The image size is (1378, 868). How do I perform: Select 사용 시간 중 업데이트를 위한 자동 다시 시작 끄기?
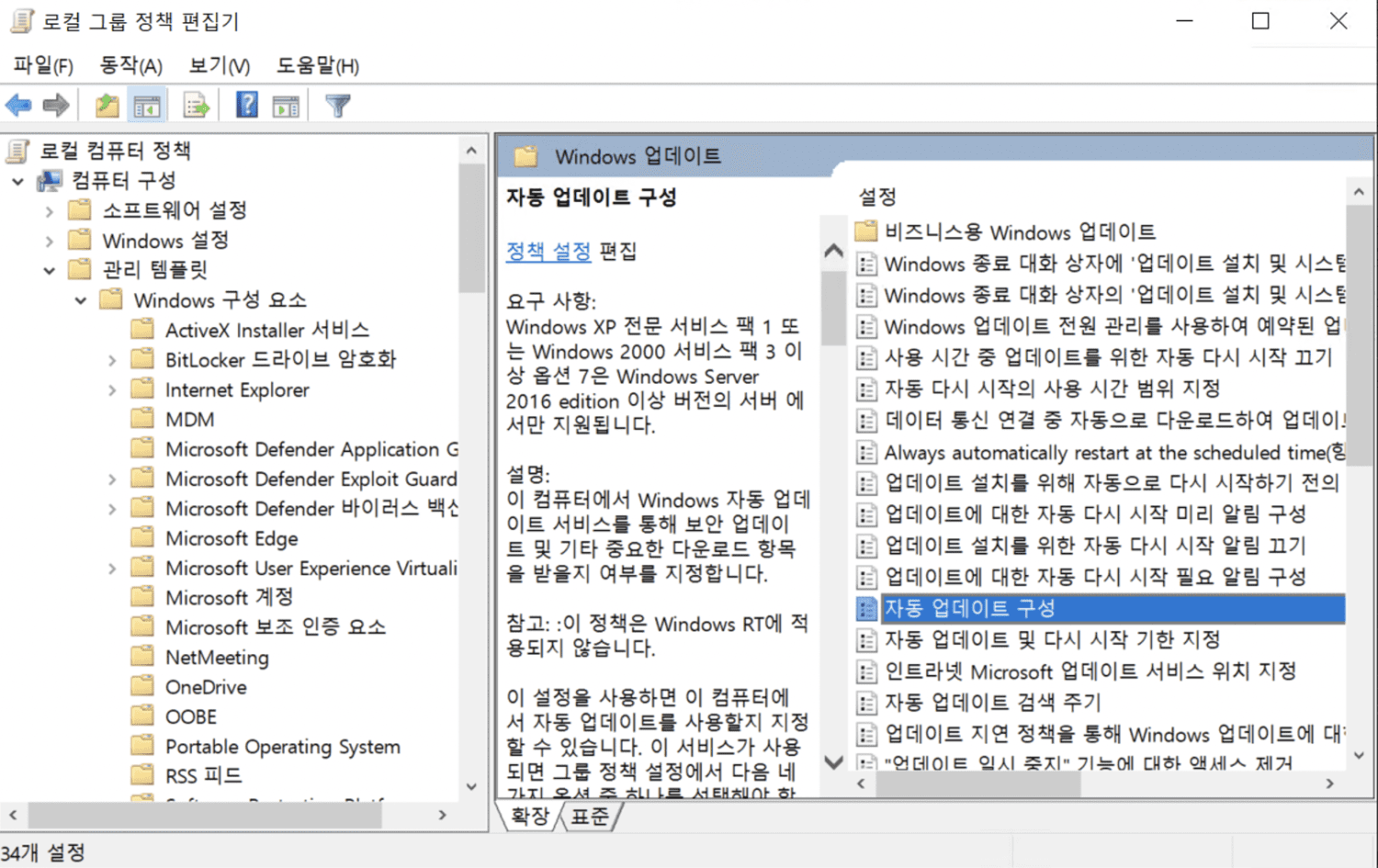(x=1108, y=357)
